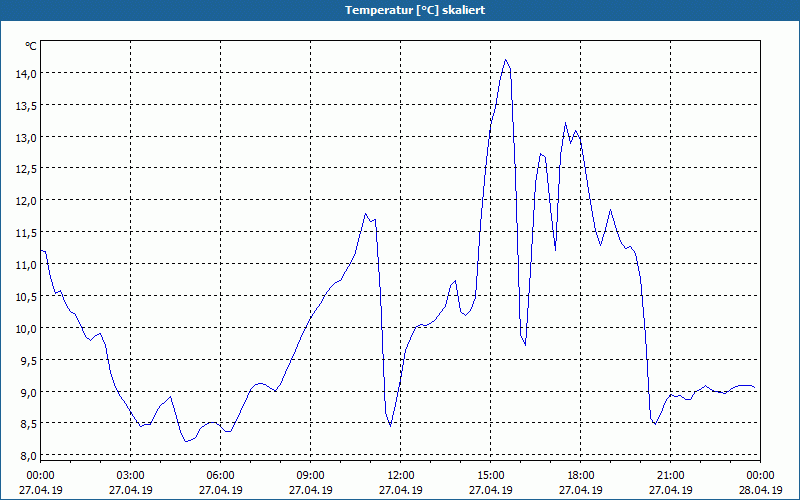This screenshot has height=500, width=800.
Task: Select the 8,0 y-axis tick label
Action: pos(26,455)
